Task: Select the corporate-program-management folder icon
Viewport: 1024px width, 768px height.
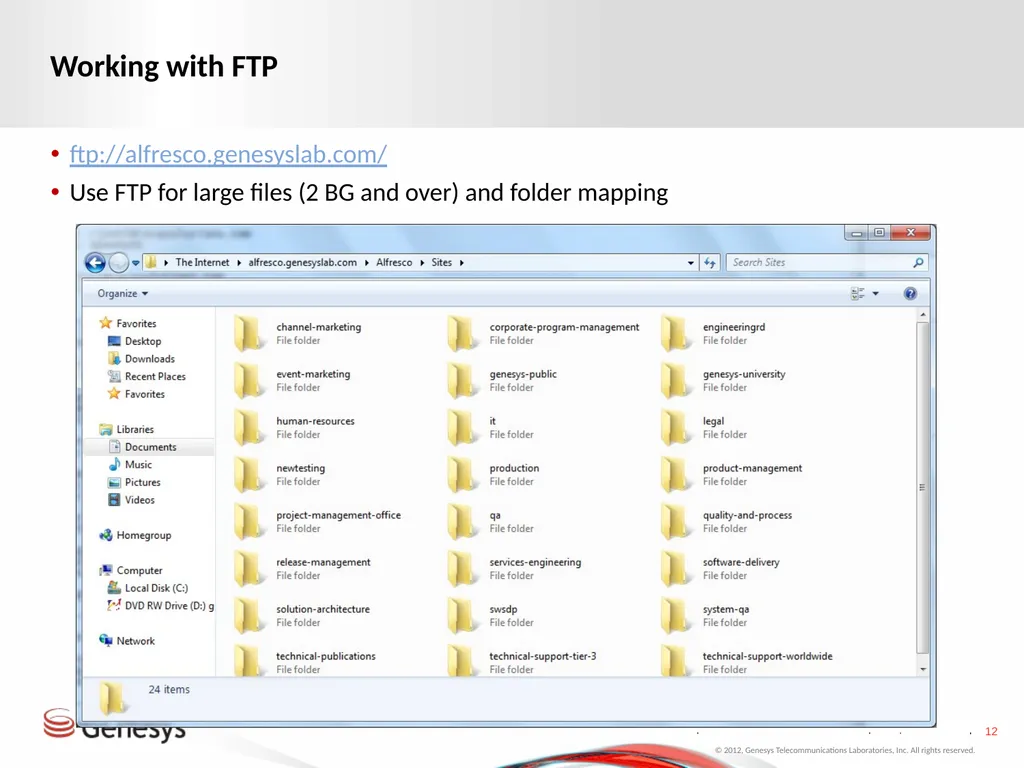Action: [462, 333]
